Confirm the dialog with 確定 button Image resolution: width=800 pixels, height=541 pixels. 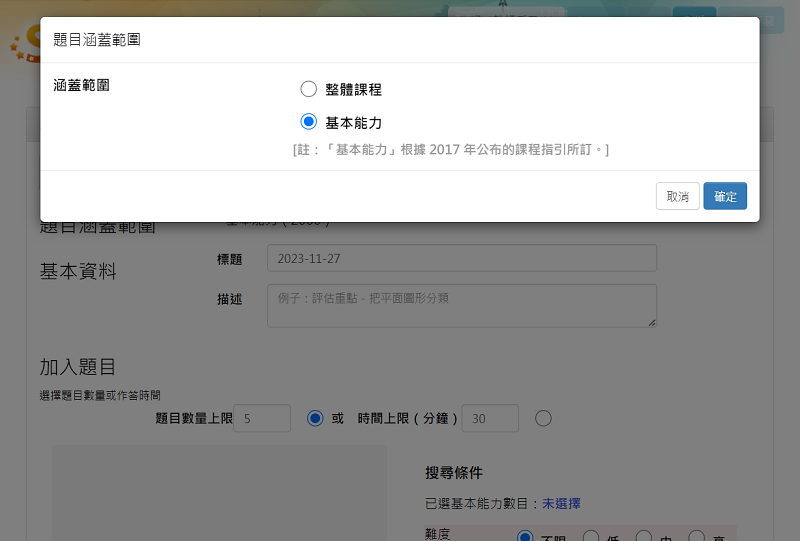pyautogui.click(x=724, y=196)
